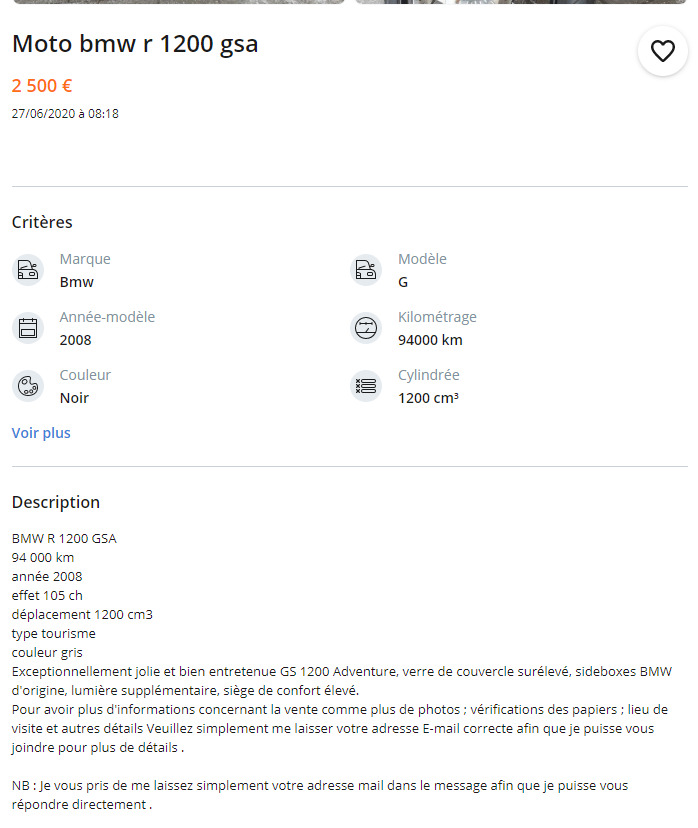The height and width of the screenshot is (828, 698).
Task: Click the listing title Moto bmw r 1200 gsa
Action: pos(135,44)
